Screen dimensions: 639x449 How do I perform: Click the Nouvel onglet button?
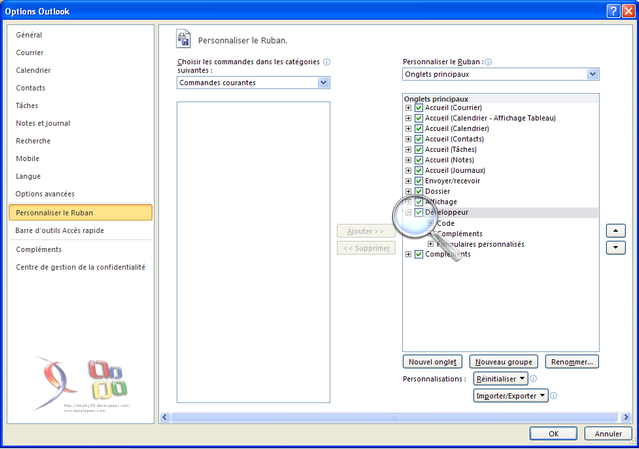point(432,361)
